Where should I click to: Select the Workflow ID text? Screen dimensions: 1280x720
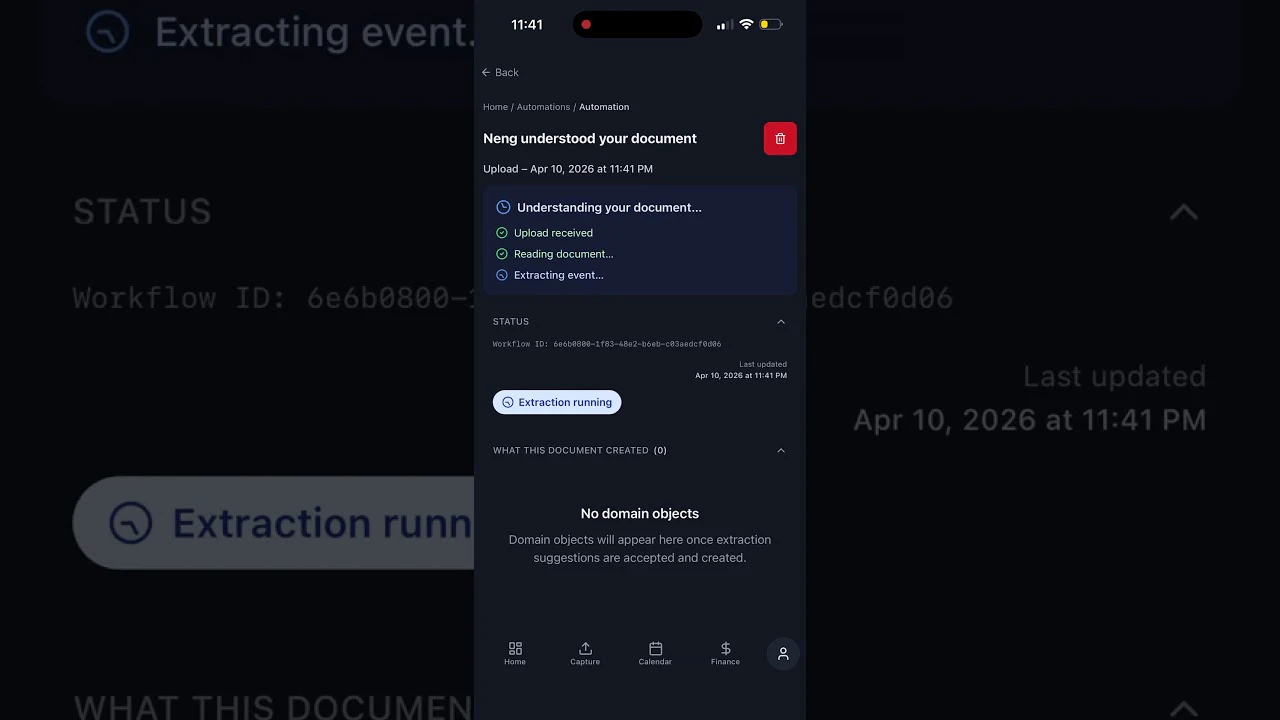tap(607, 344)
